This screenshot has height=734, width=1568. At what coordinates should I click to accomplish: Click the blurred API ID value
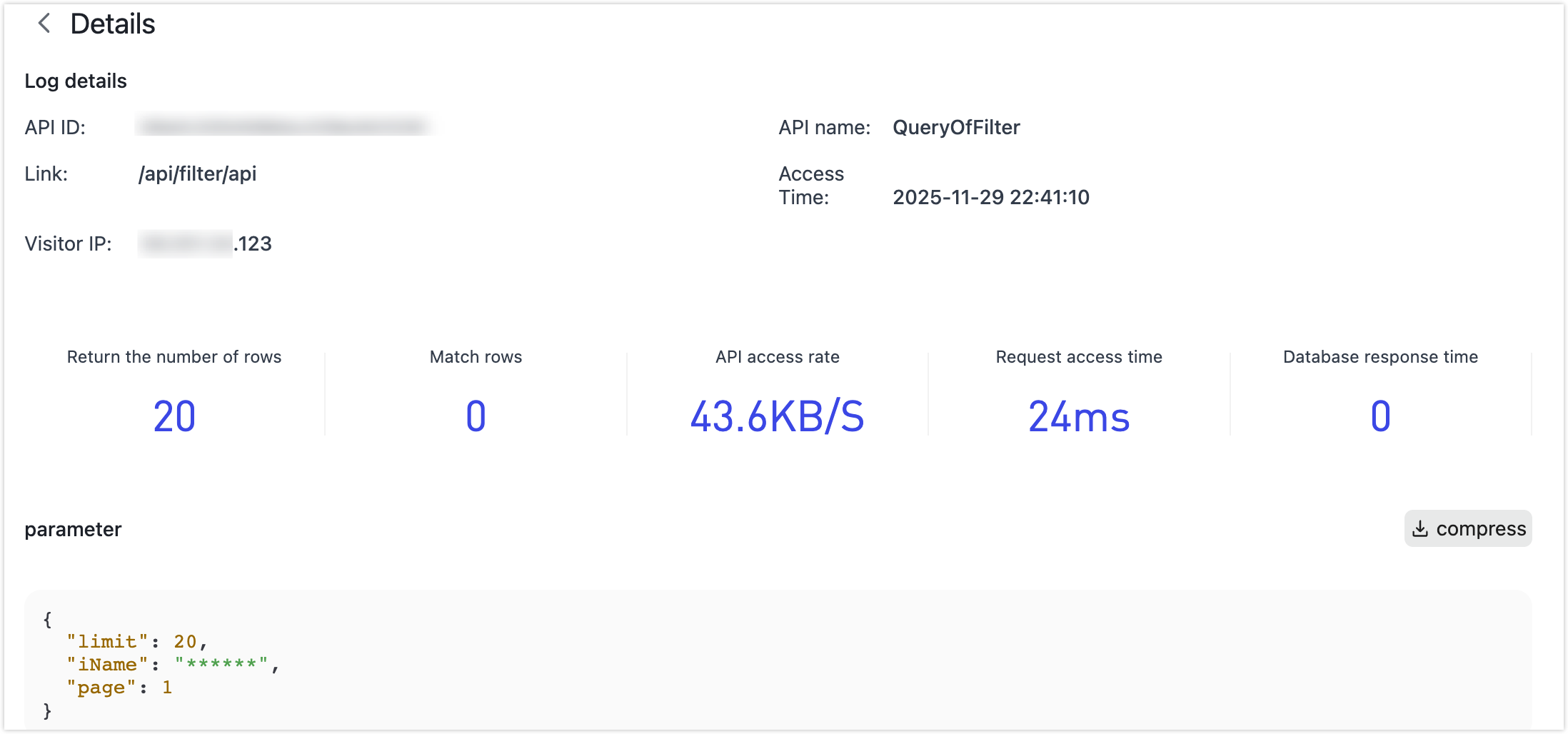pos(283,127)
